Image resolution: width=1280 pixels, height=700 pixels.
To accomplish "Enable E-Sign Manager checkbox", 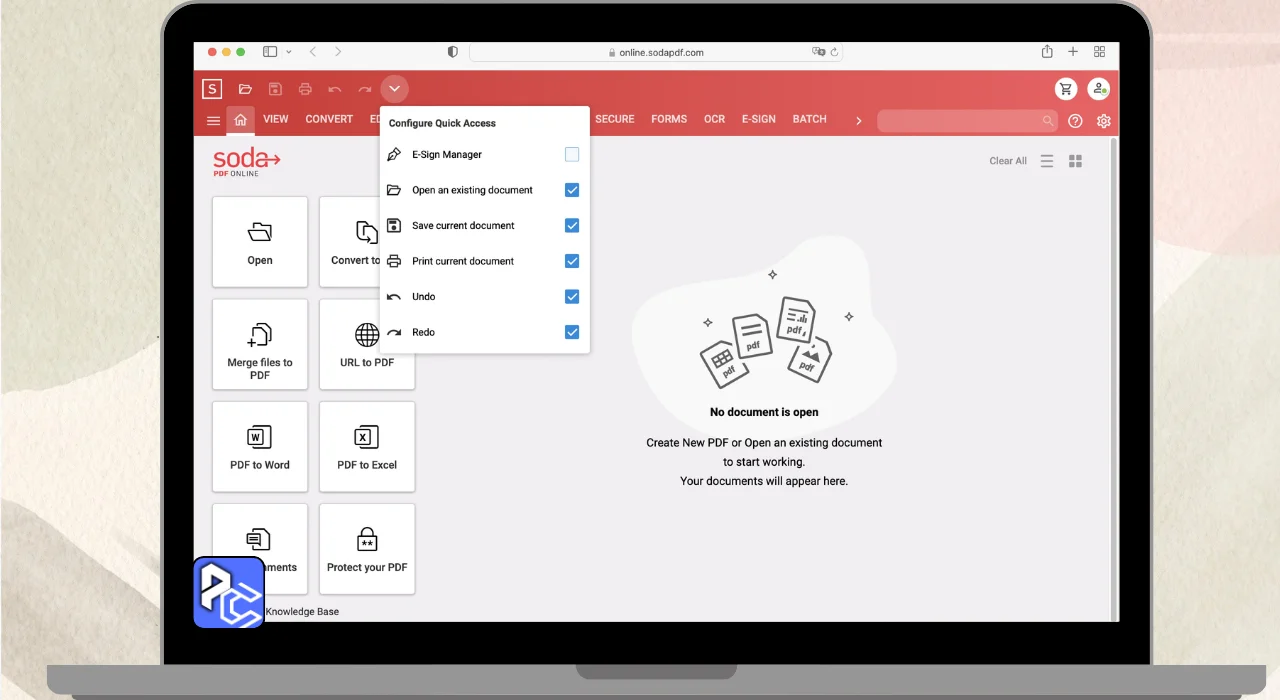I will pos(572,154).
